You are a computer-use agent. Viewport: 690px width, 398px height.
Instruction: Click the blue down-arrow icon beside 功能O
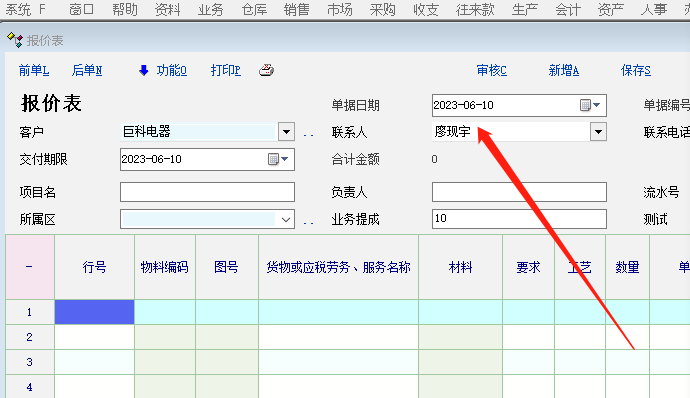(143, 70)
